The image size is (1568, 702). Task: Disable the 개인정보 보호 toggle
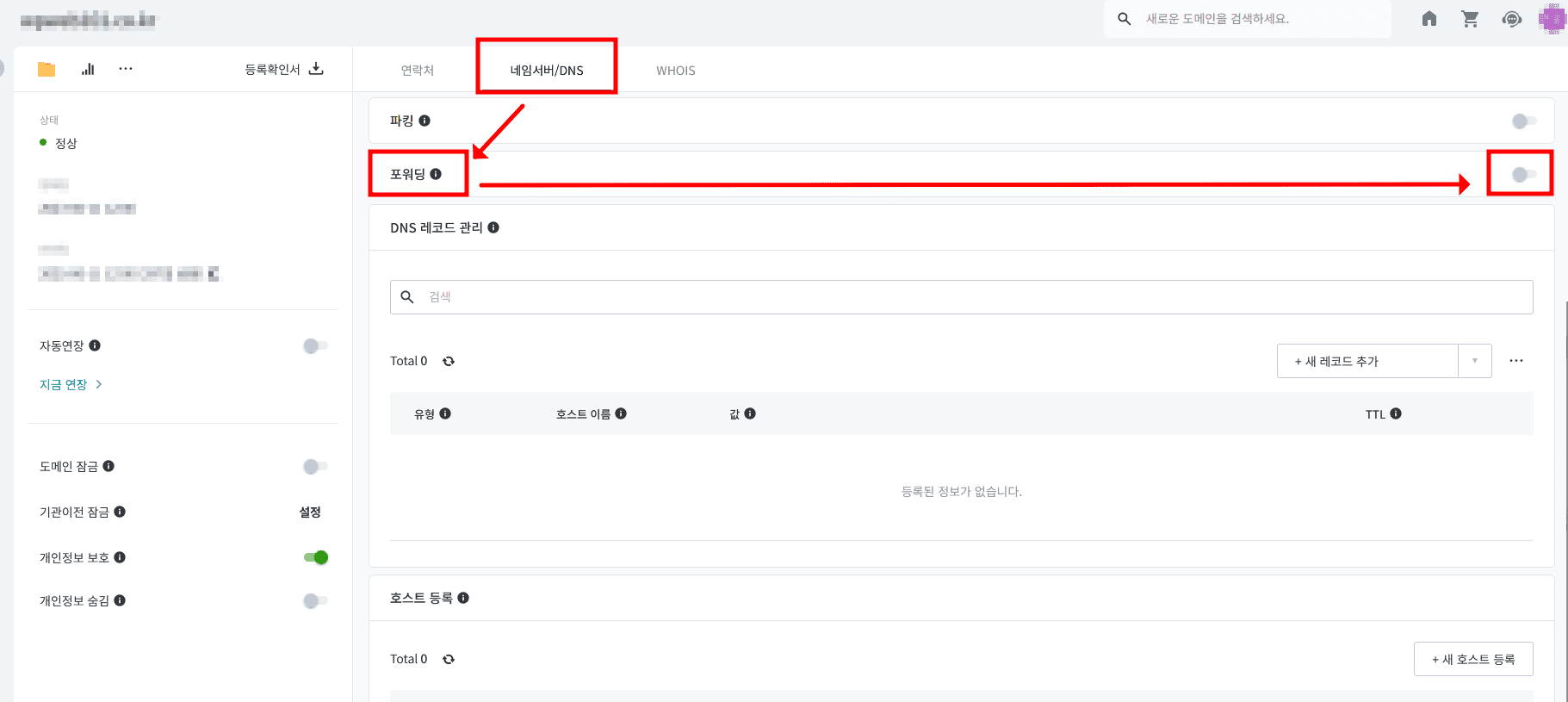click(316, 557)
